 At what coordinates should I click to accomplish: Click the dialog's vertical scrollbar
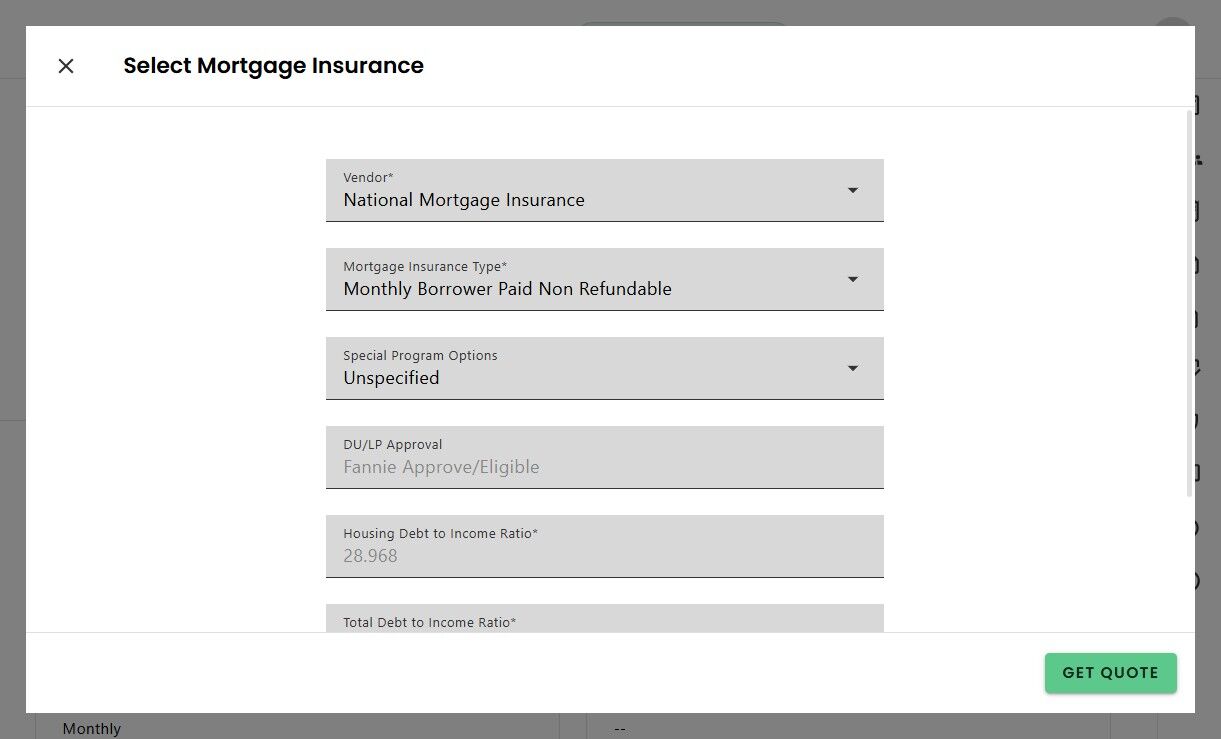(1188, 303)
